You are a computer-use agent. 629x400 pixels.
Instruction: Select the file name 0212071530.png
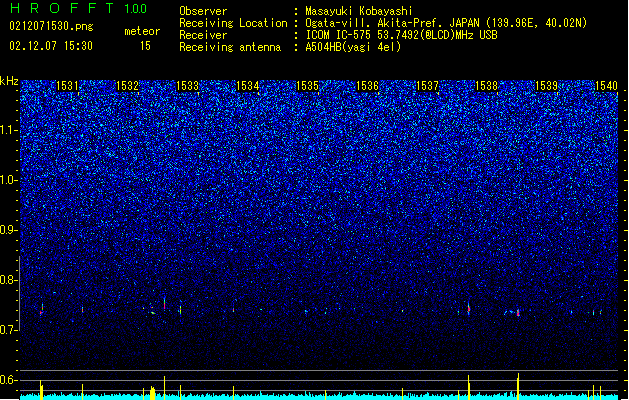tap(51, 26)
